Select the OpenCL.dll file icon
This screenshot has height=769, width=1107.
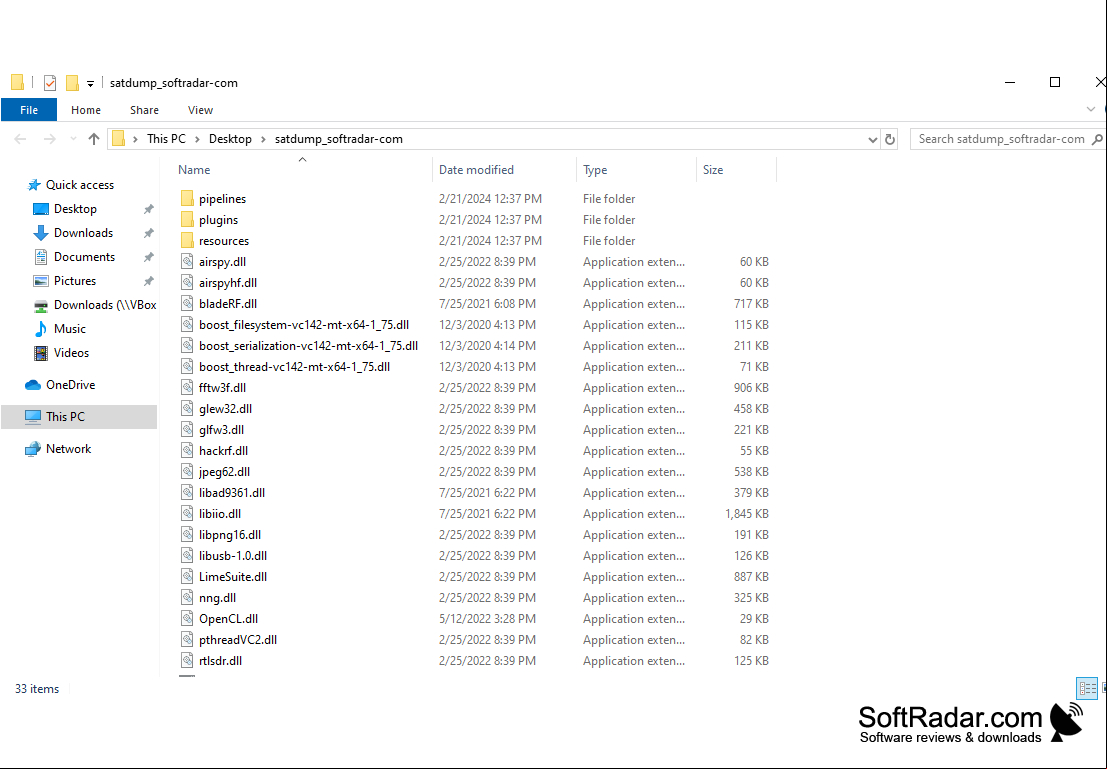coord(187,619)
